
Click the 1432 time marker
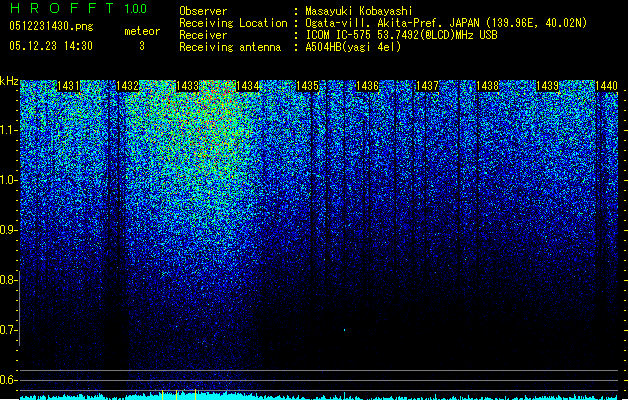click(x=128, y=86)
